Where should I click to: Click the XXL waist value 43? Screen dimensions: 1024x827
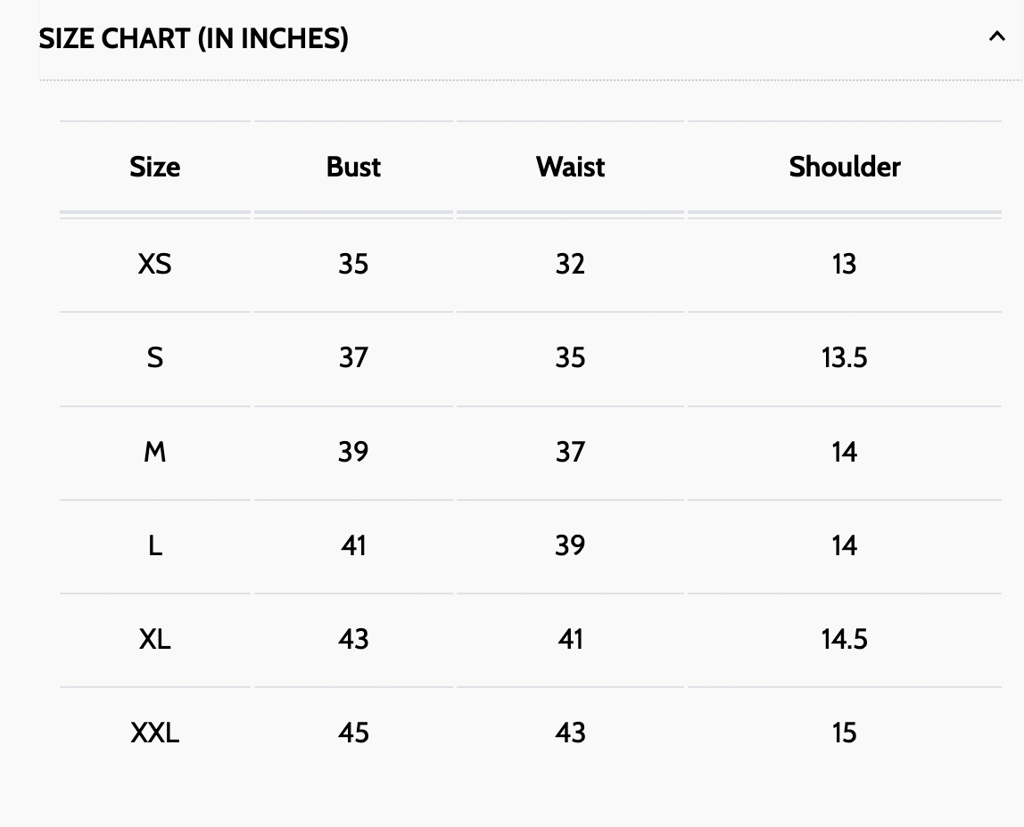coord(570,733)
